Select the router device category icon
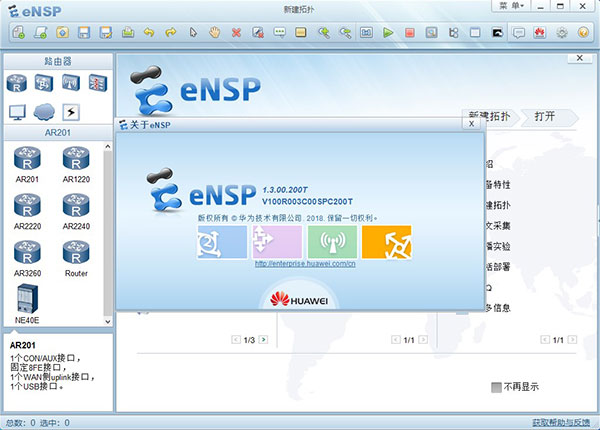Screen dimensions: 600x430 [x=16, y=83]
